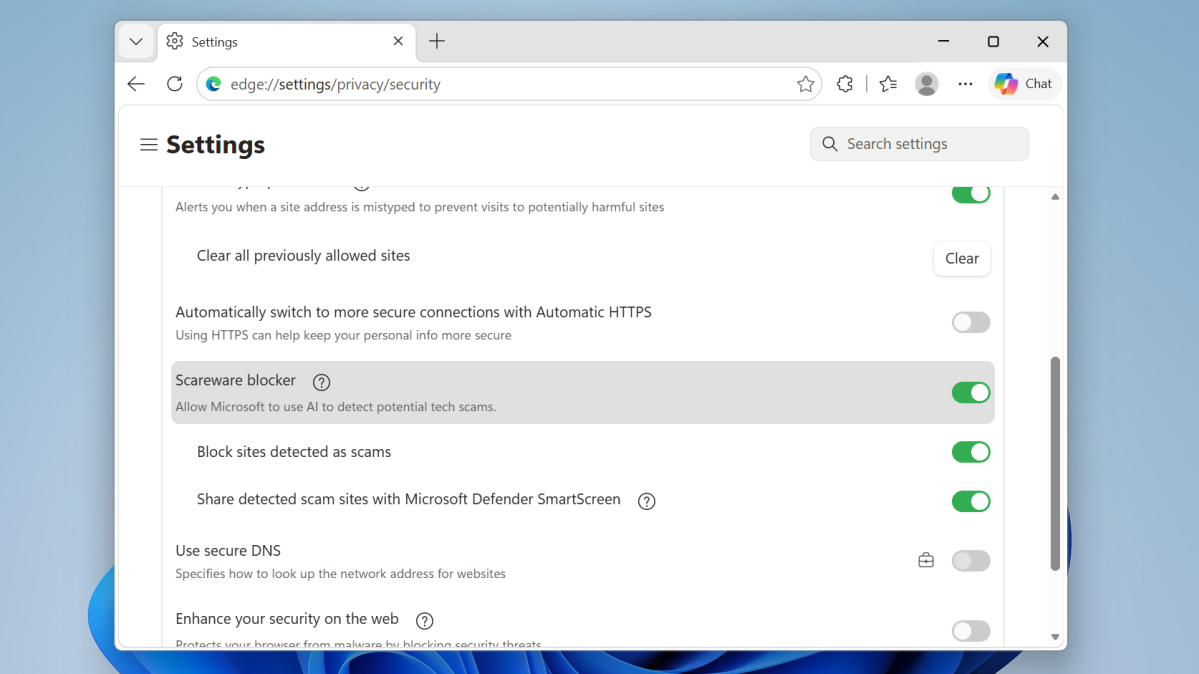The width and height of the screenshot is (1199, 674).
Task: Open the Extensions puzzle icon
Action: point(845,84)
